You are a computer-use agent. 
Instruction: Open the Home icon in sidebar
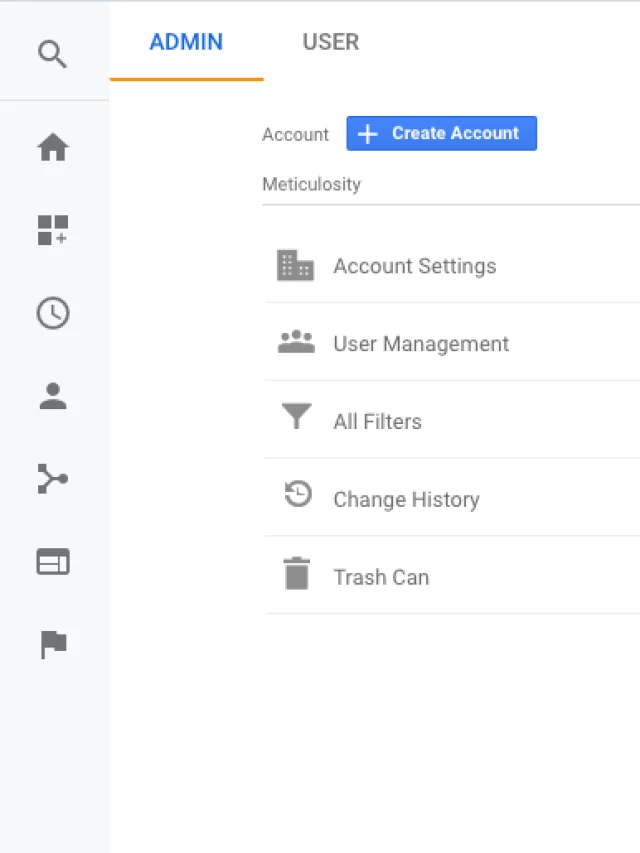point(53,148)
